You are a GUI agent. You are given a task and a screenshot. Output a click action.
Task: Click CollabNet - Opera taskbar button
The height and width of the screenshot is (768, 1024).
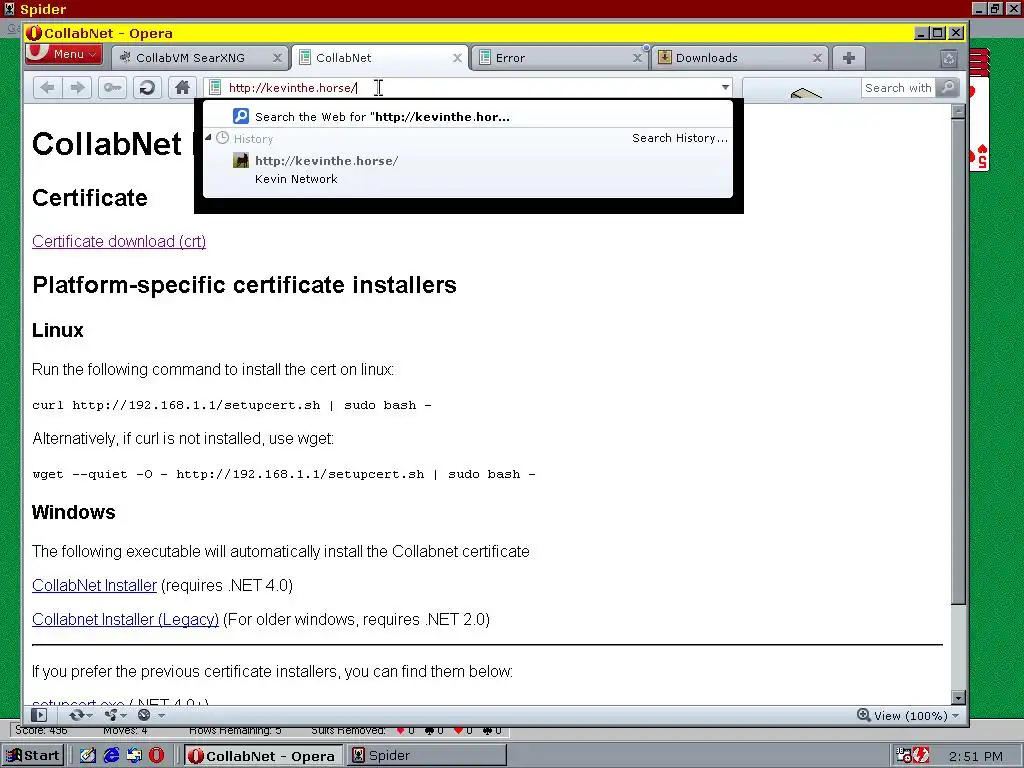263,756
